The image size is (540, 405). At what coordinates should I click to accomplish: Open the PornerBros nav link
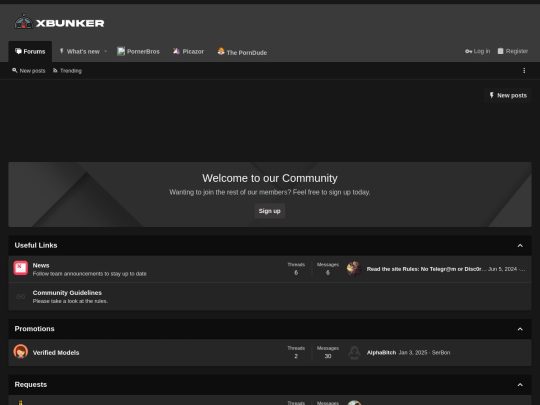[138, 51]
